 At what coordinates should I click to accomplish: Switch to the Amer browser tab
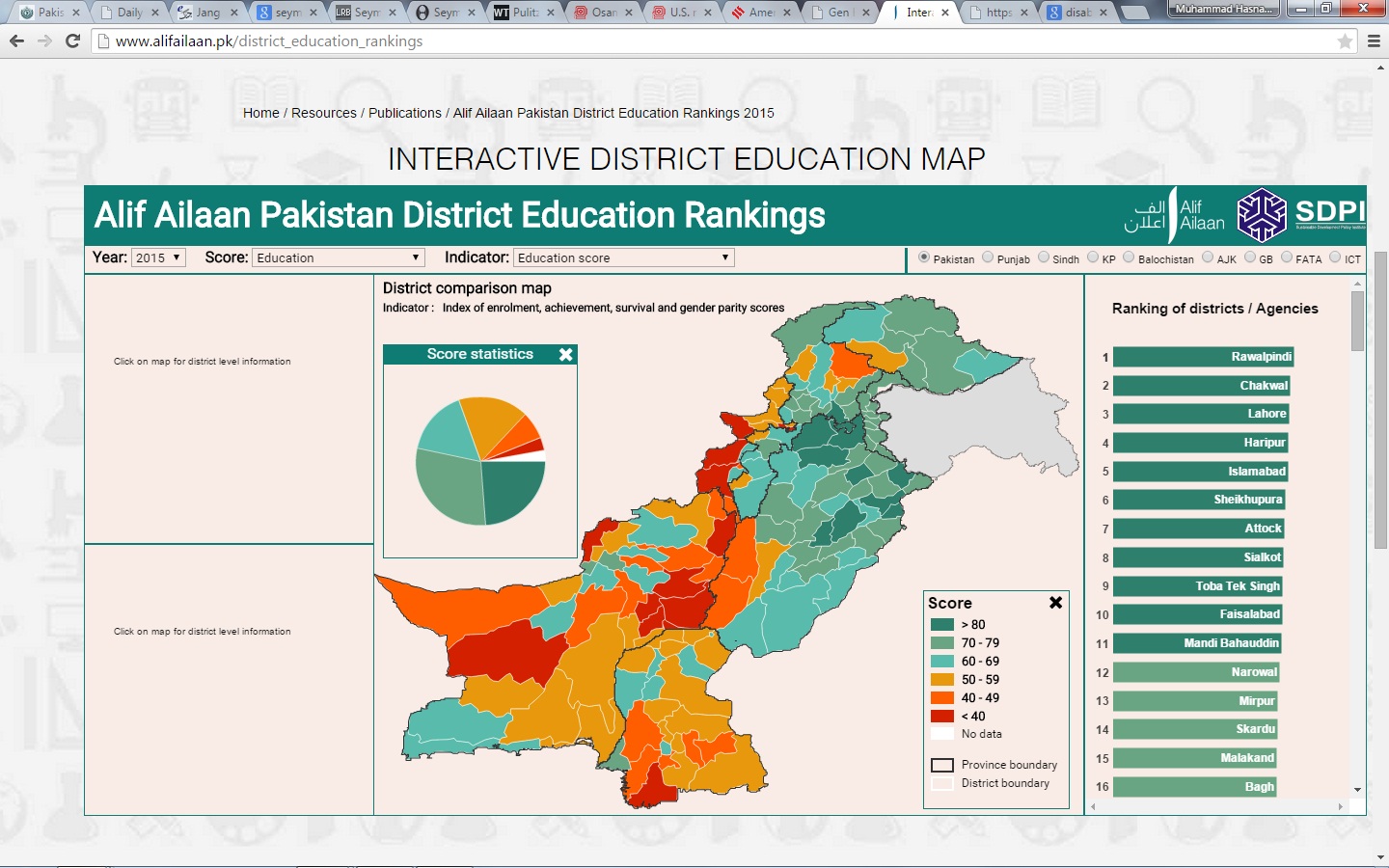pyautogui.click(x=760, y=13)
